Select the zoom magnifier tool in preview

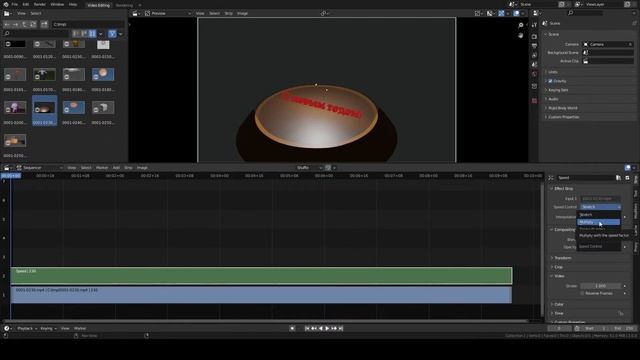pos(520,25)
